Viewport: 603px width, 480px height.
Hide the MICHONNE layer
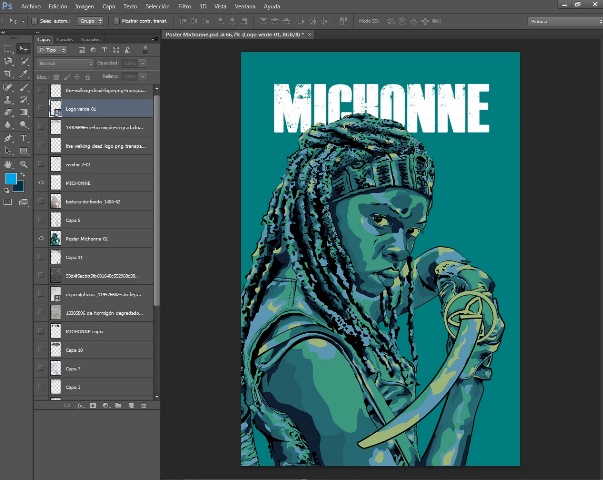coord(41,183)
